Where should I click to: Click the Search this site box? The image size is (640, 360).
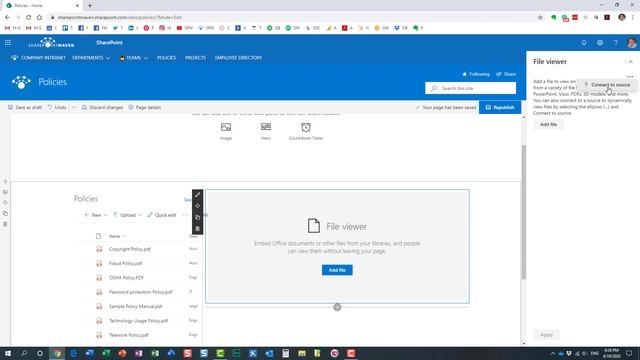coord(471,88)
